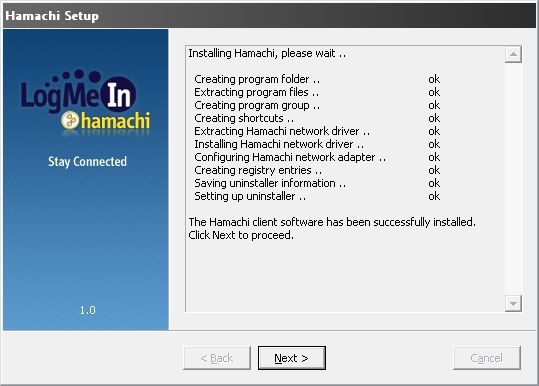Click the Hamachi Setup title bar text
The height and width of the screenshot is (386, 539).
pos(52,16)
